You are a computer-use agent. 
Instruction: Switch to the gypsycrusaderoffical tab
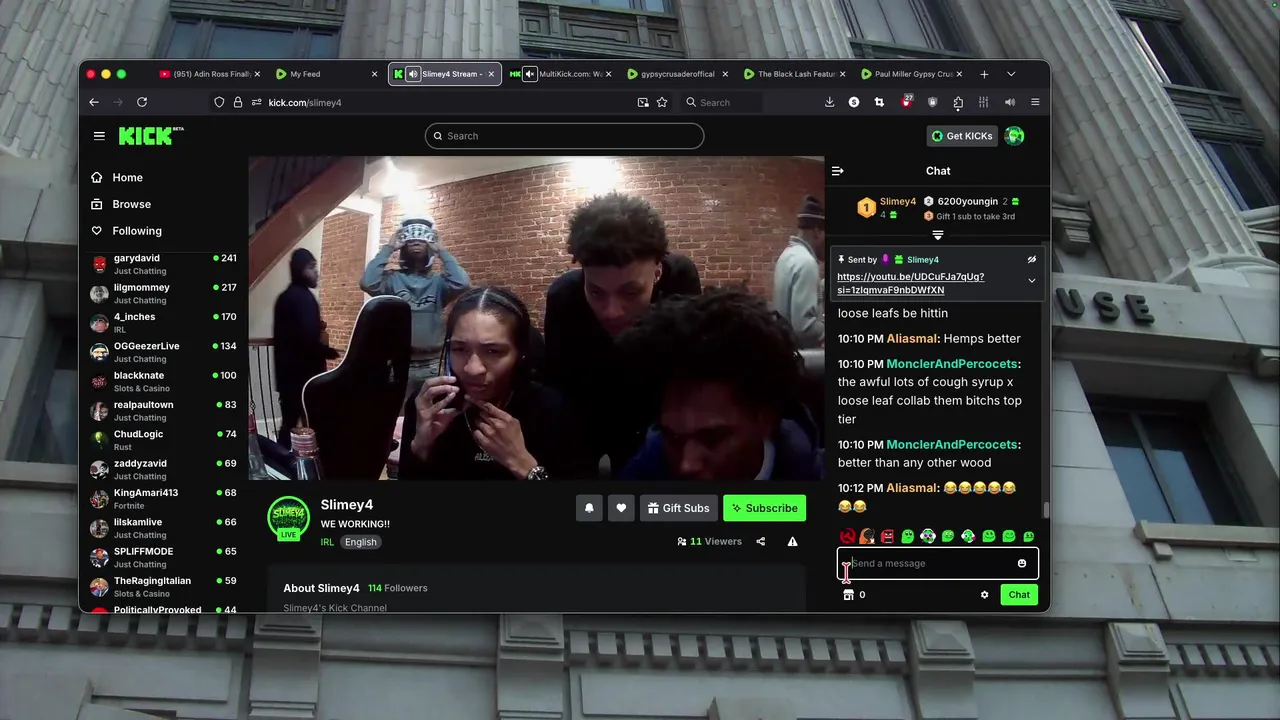(677, 74)
